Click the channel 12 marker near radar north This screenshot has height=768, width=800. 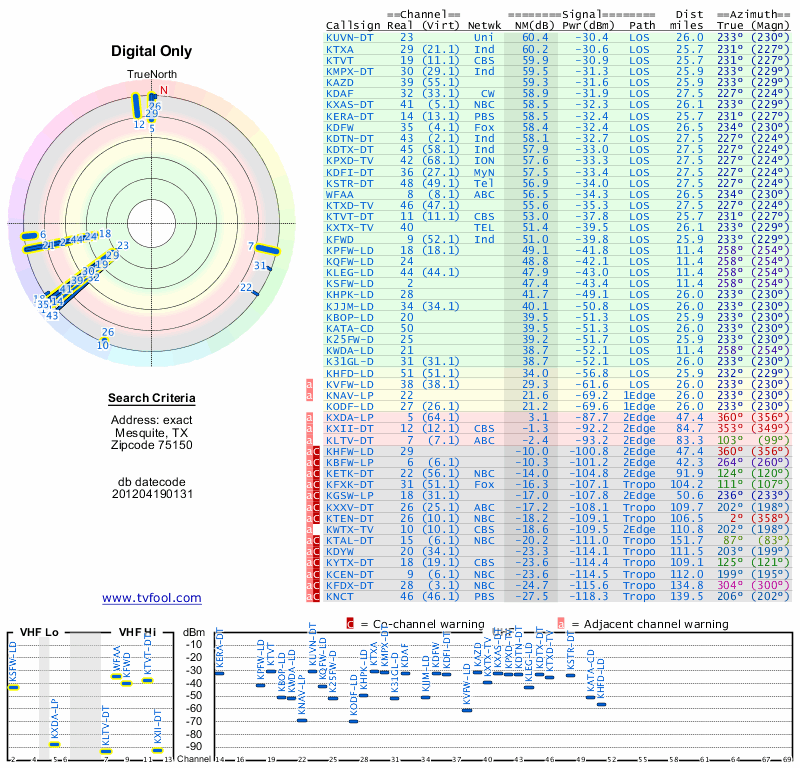136,106
